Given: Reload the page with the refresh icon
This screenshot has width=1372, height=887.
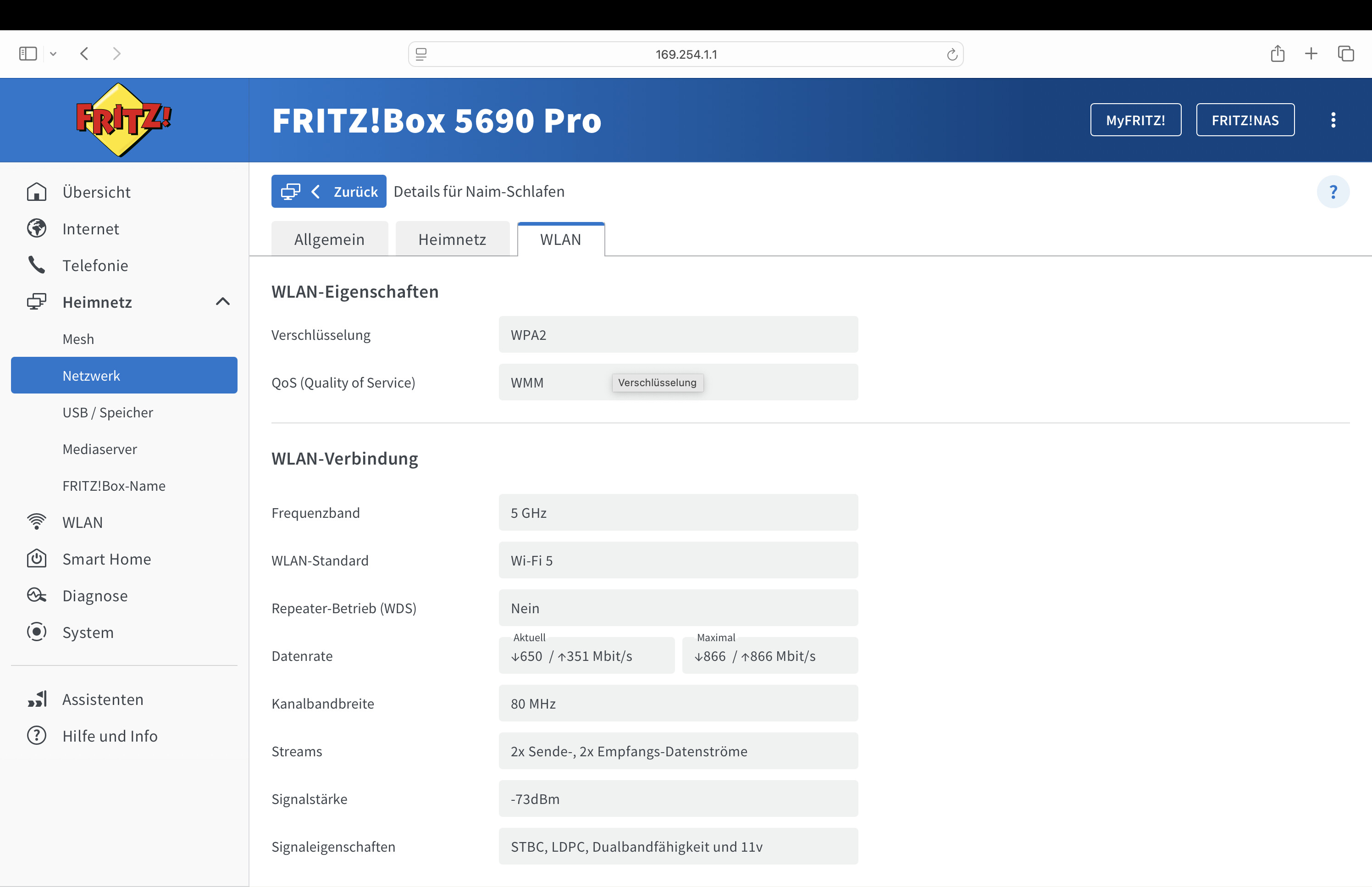Looking at the screenshot, I should pos(952,54).
